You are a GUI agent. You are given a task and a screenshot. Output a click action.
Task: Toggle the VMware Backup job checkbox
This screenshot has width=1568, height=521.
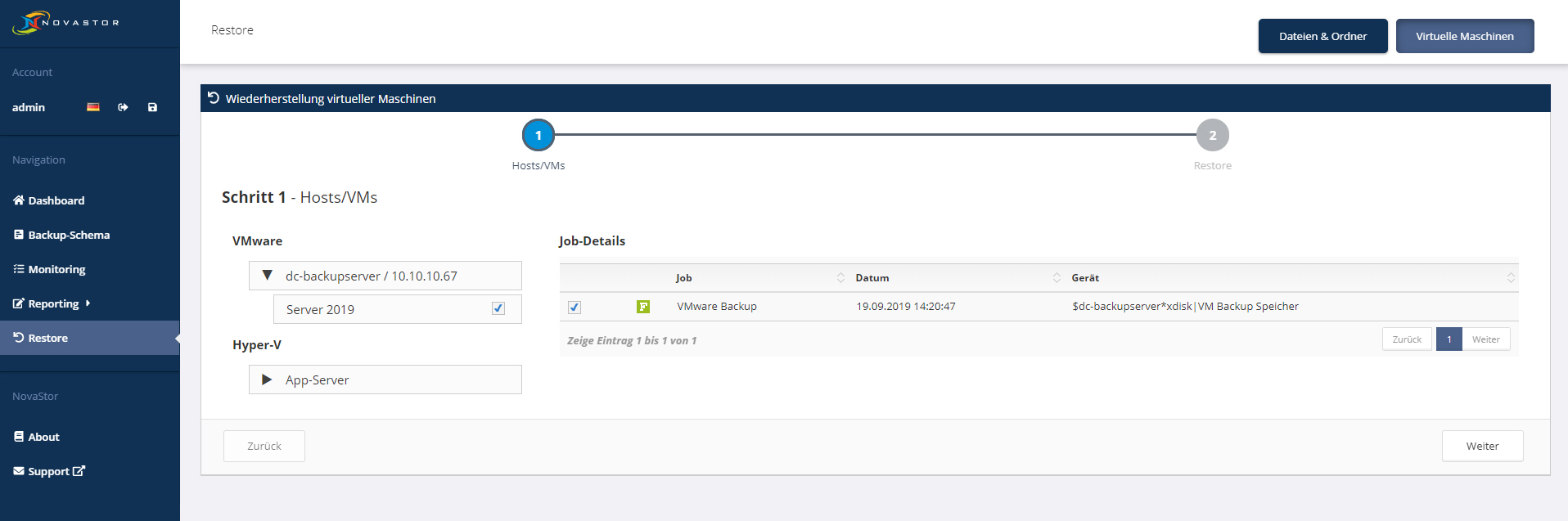[574, 308]
